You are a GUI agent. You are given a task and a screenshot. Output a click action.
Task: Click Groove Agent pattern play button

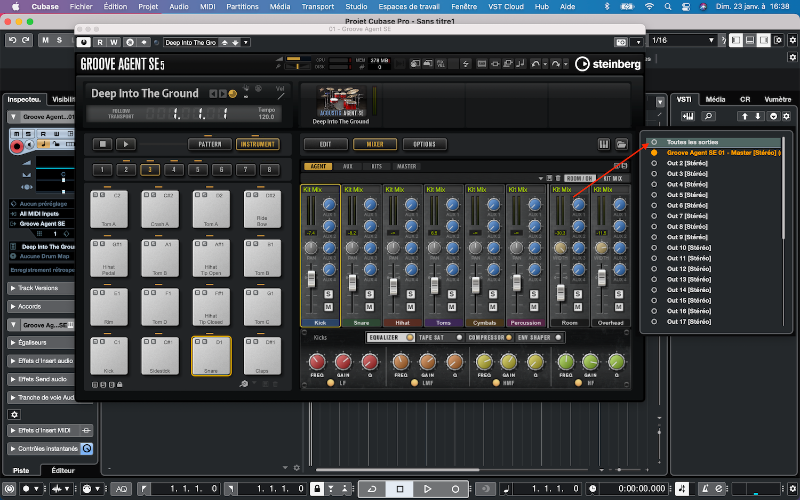click(x=126, y=144)
